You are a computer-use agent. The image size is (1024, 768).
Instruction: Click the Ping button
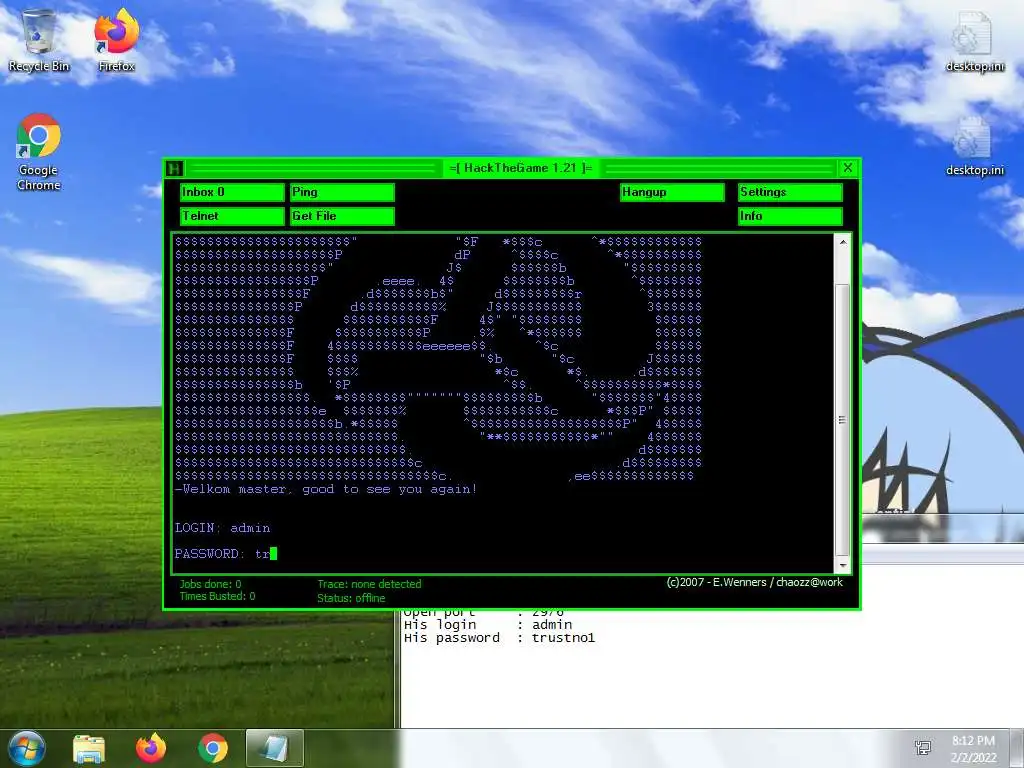pos(342,192)
